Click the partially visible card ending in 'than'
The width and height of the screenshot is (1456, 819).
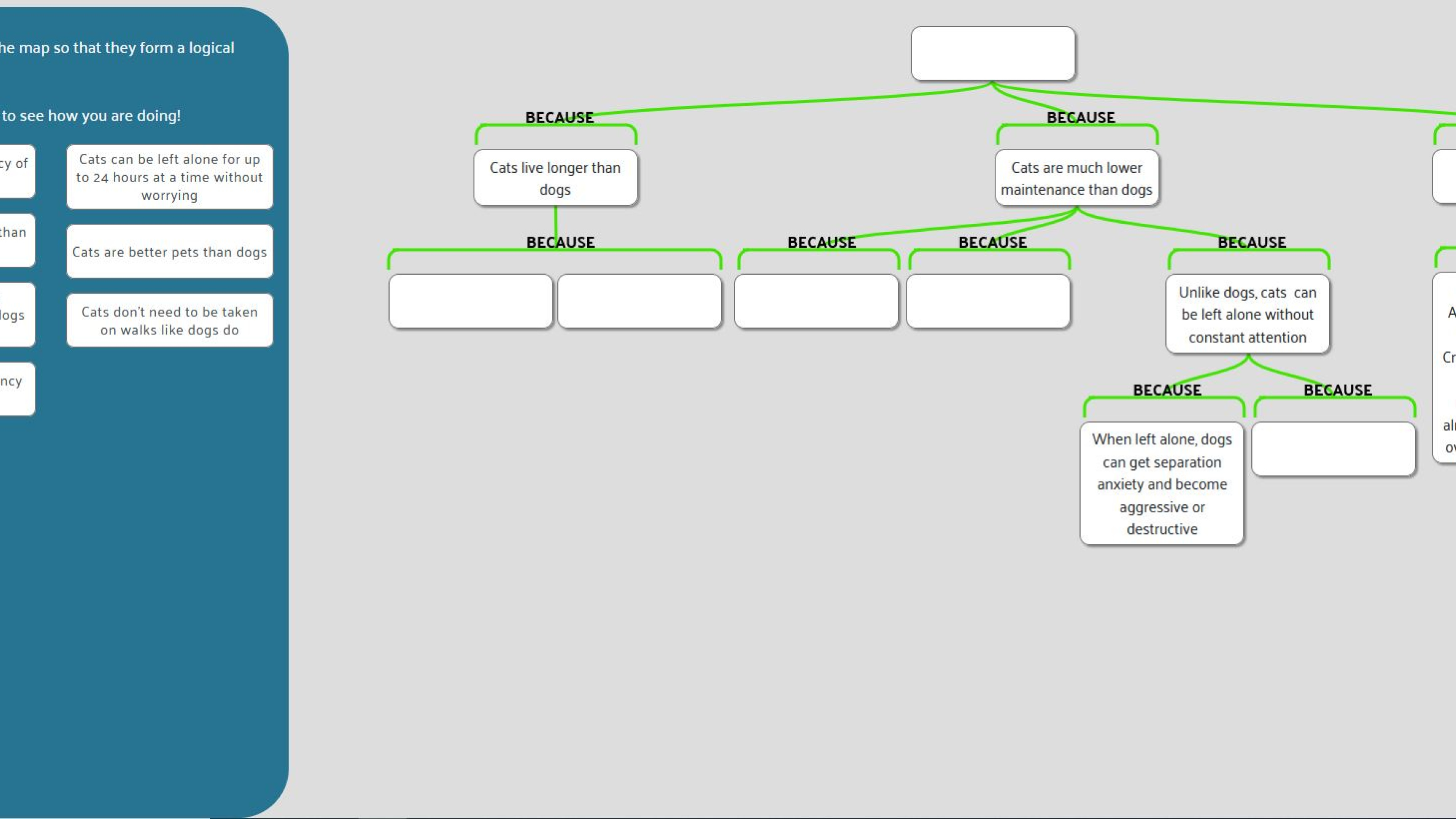16,240
